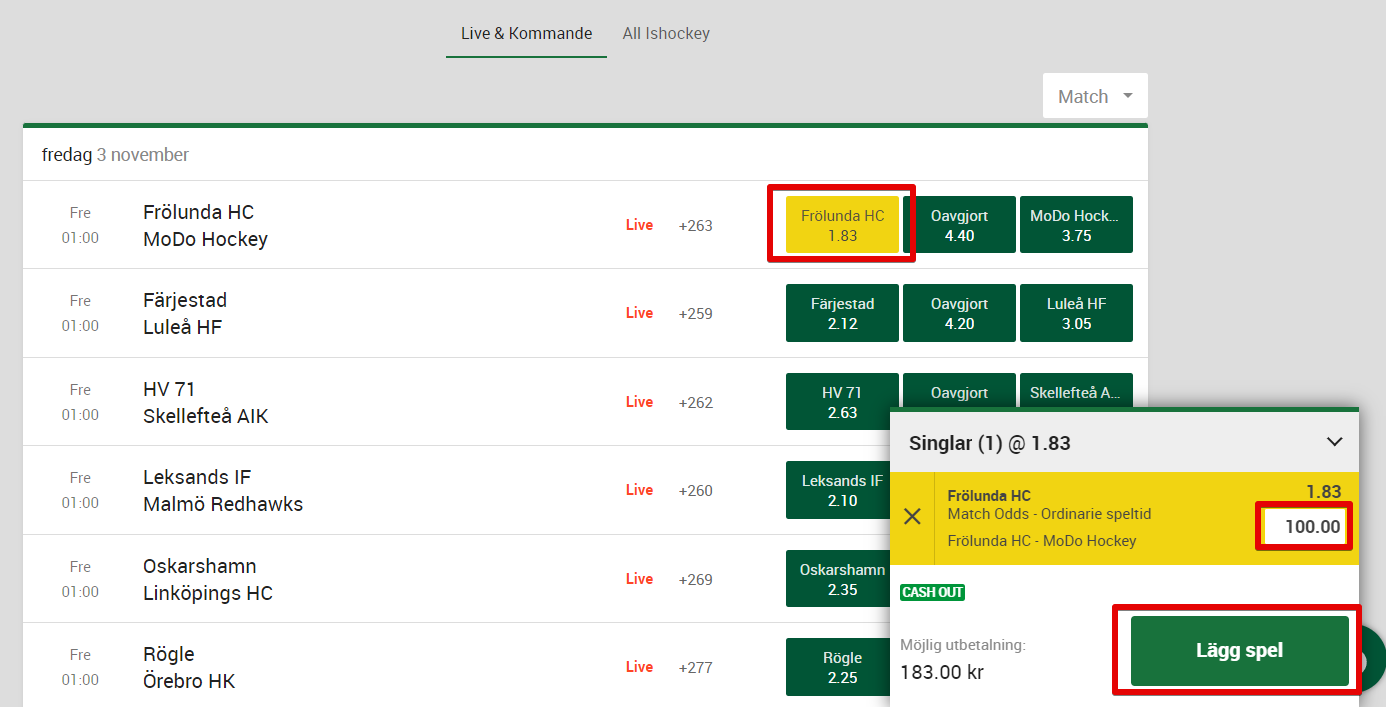This screenshot has height=707, width=1386.
Task: Collapse the Singlar (1) bet slip
Action: (x=1334, y=442)
